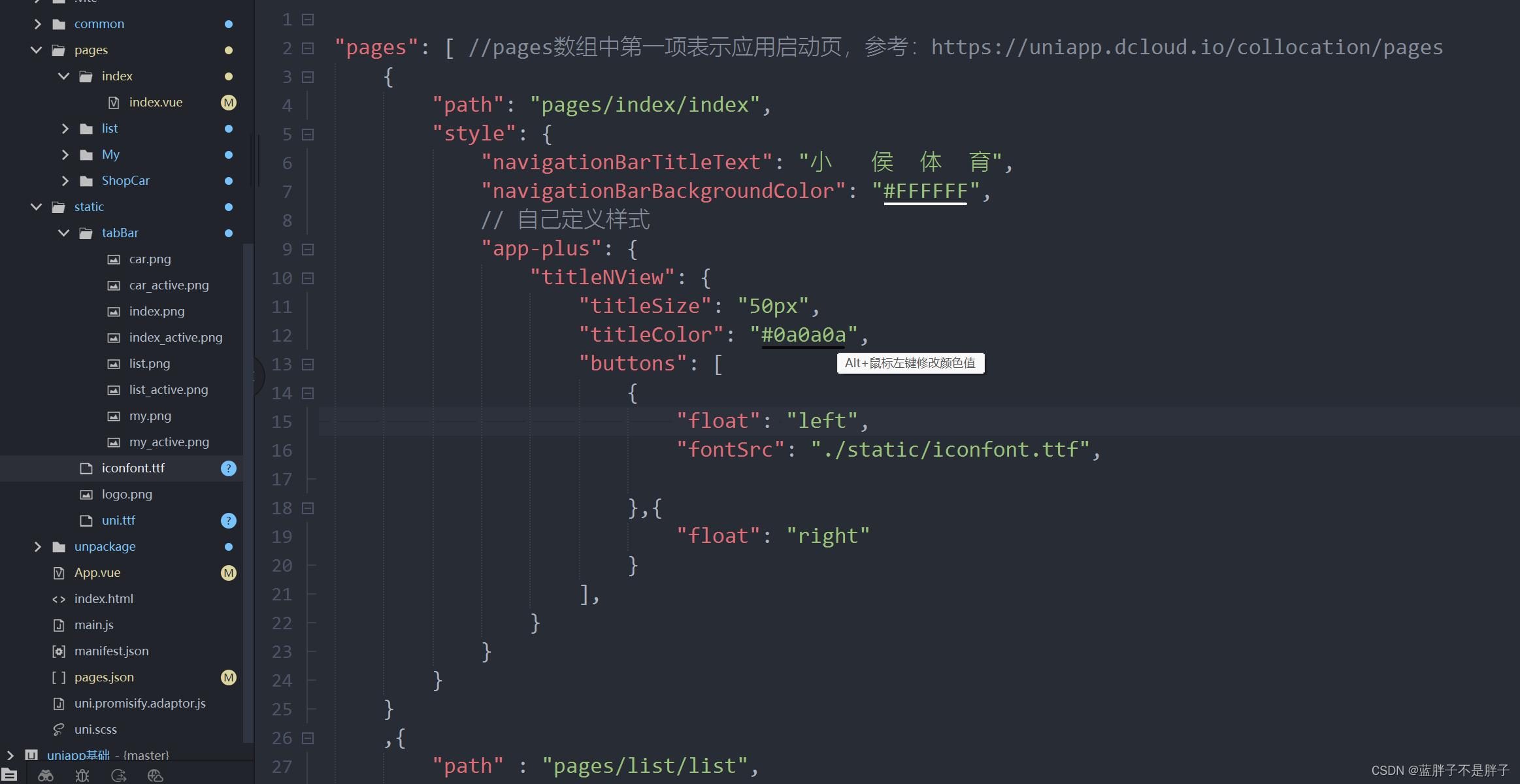Click the uniapp基础 project icon
This screenshot has height=784, width=1520.
(31, 755)
